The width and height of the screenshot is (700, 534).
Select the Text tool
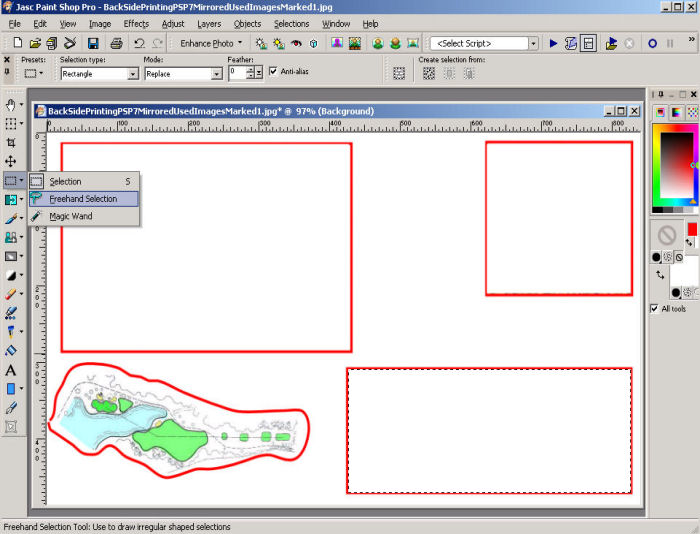11,370
